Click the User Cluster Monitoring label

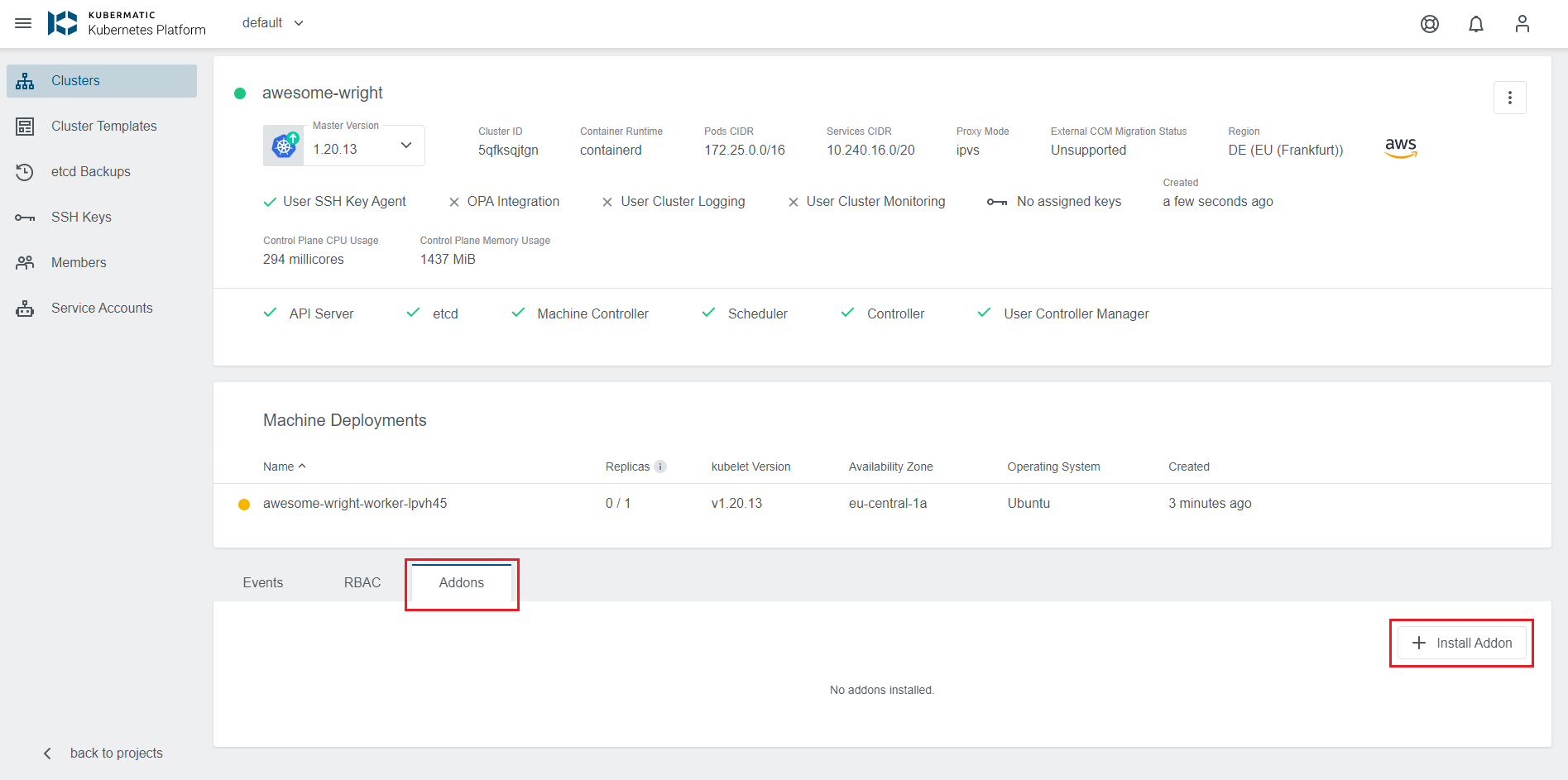coord(875,201)
